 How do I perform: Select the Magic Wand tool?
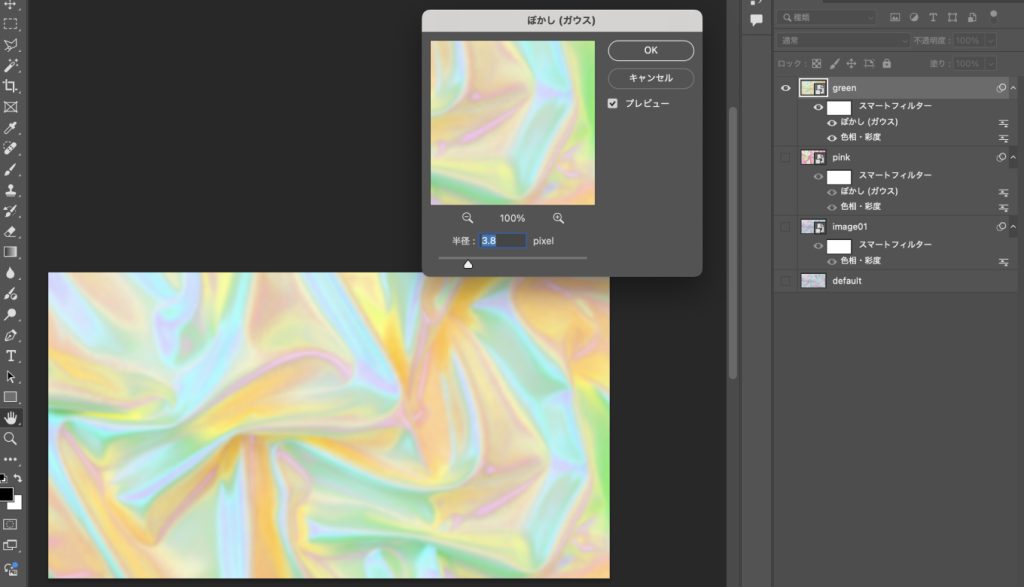[11, 65]
